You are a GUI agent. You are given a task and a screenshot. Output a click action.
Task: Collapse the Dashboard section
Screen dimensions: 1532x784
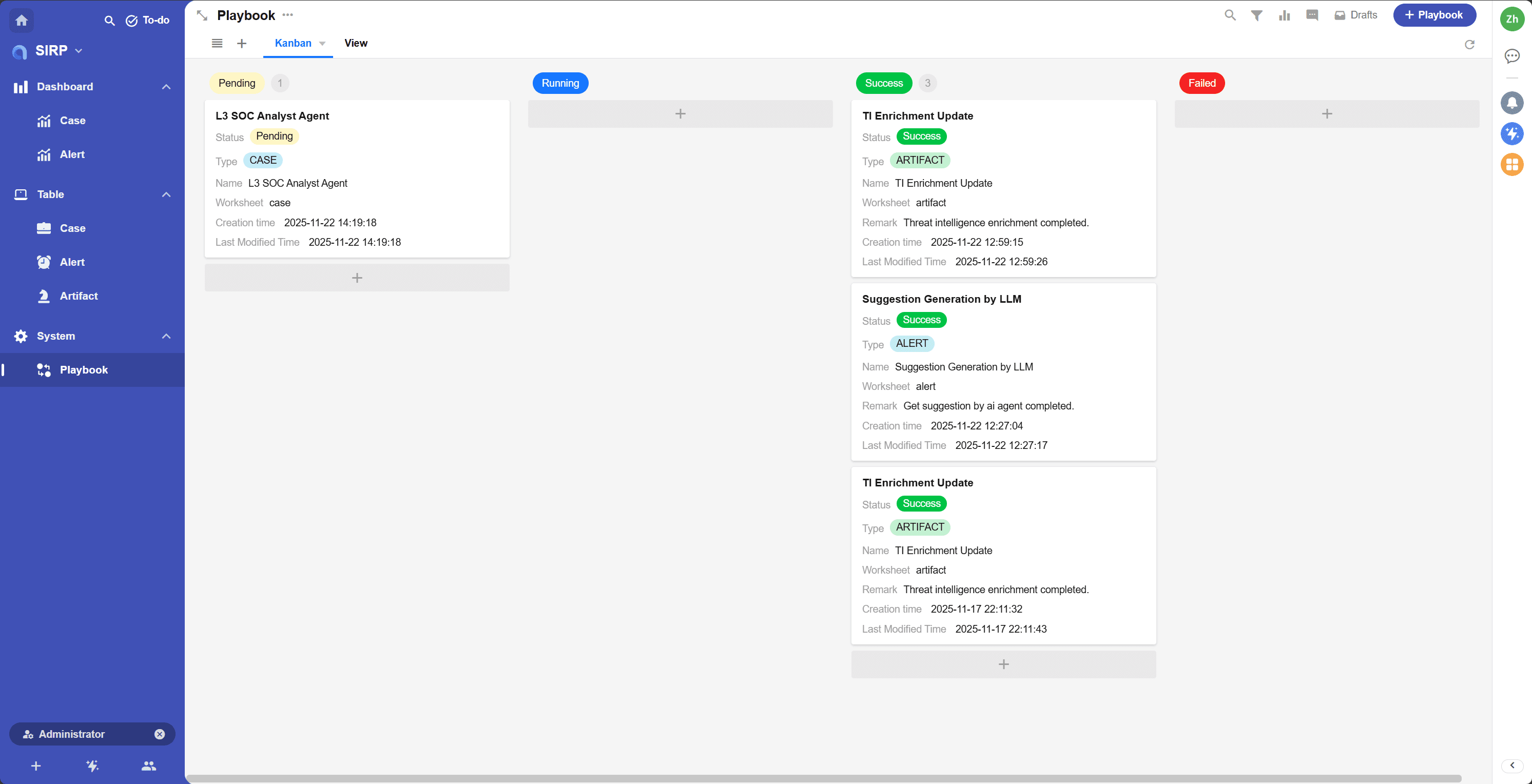point(166,87)
